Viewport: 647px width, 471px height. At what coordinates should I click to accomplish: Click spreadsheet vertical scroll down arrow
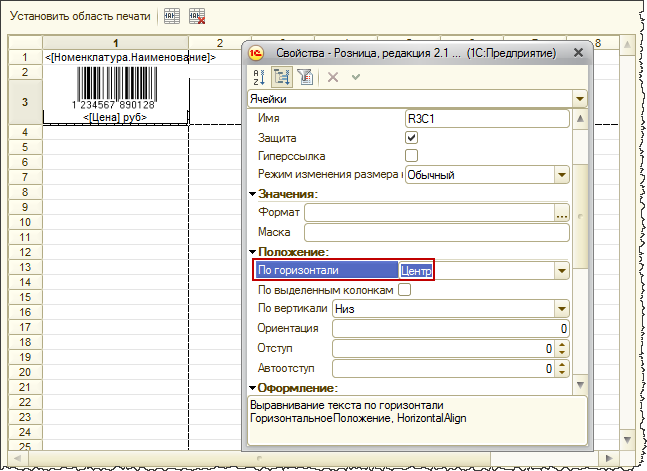tap(627, 440)
